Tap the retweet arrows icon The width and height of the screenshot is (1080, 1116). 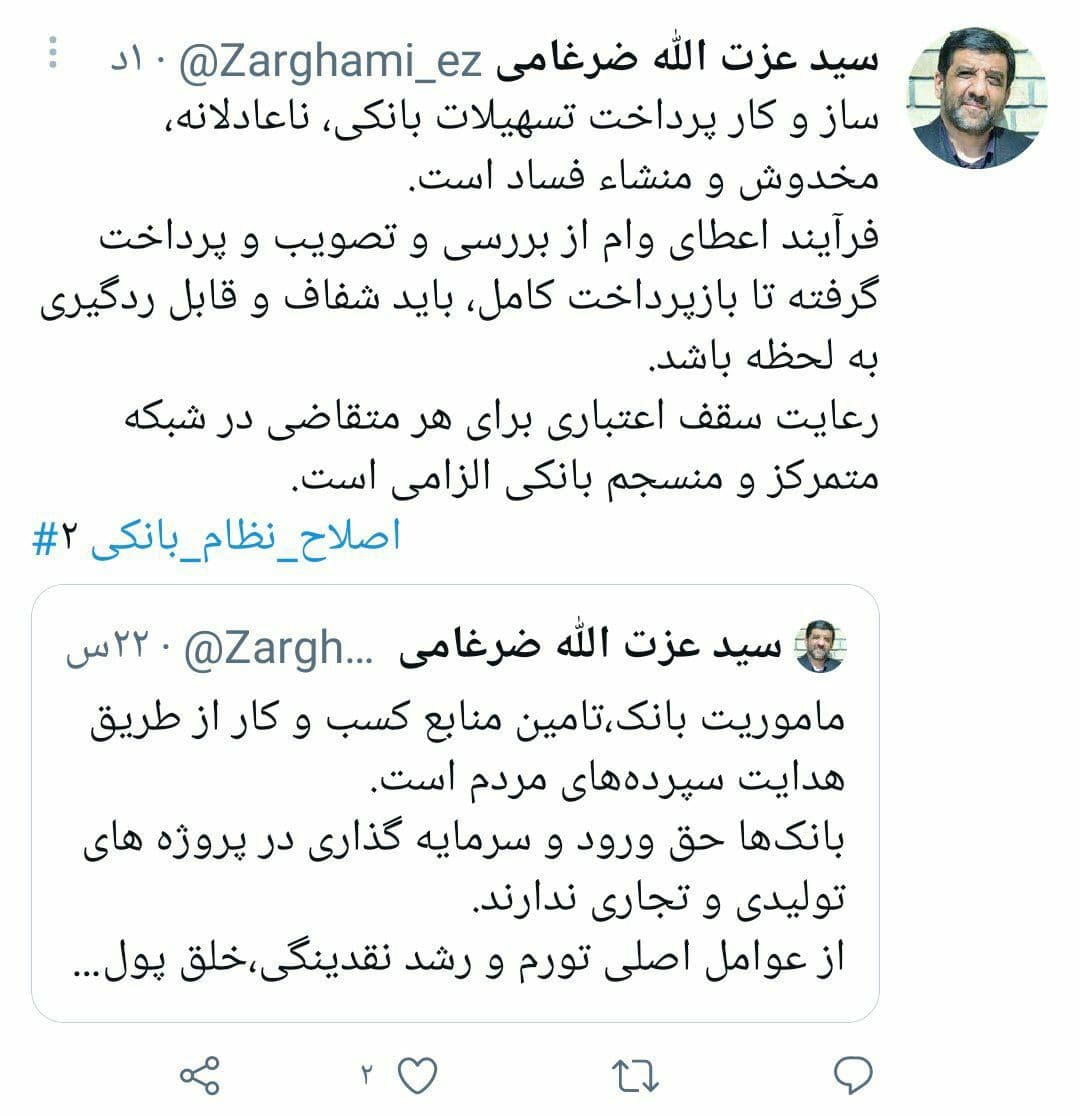coord(635,1075)
